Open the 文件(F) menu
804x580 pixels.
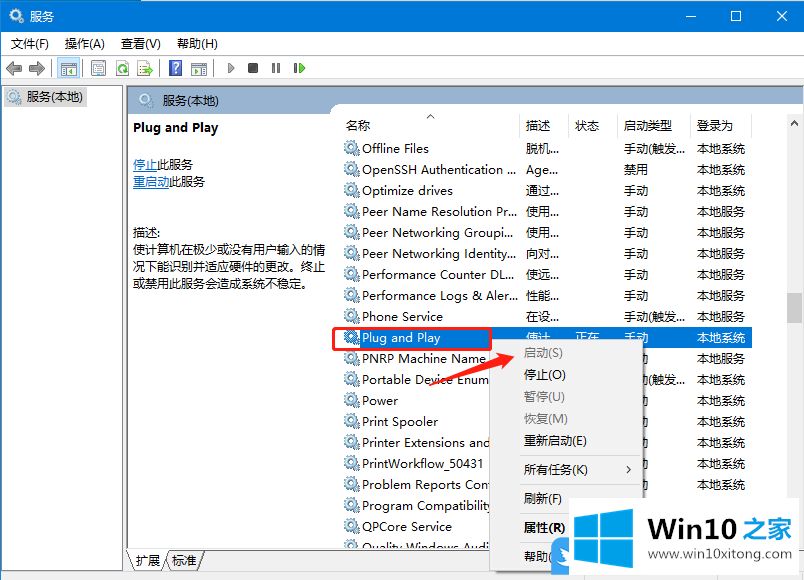(30, 44)
